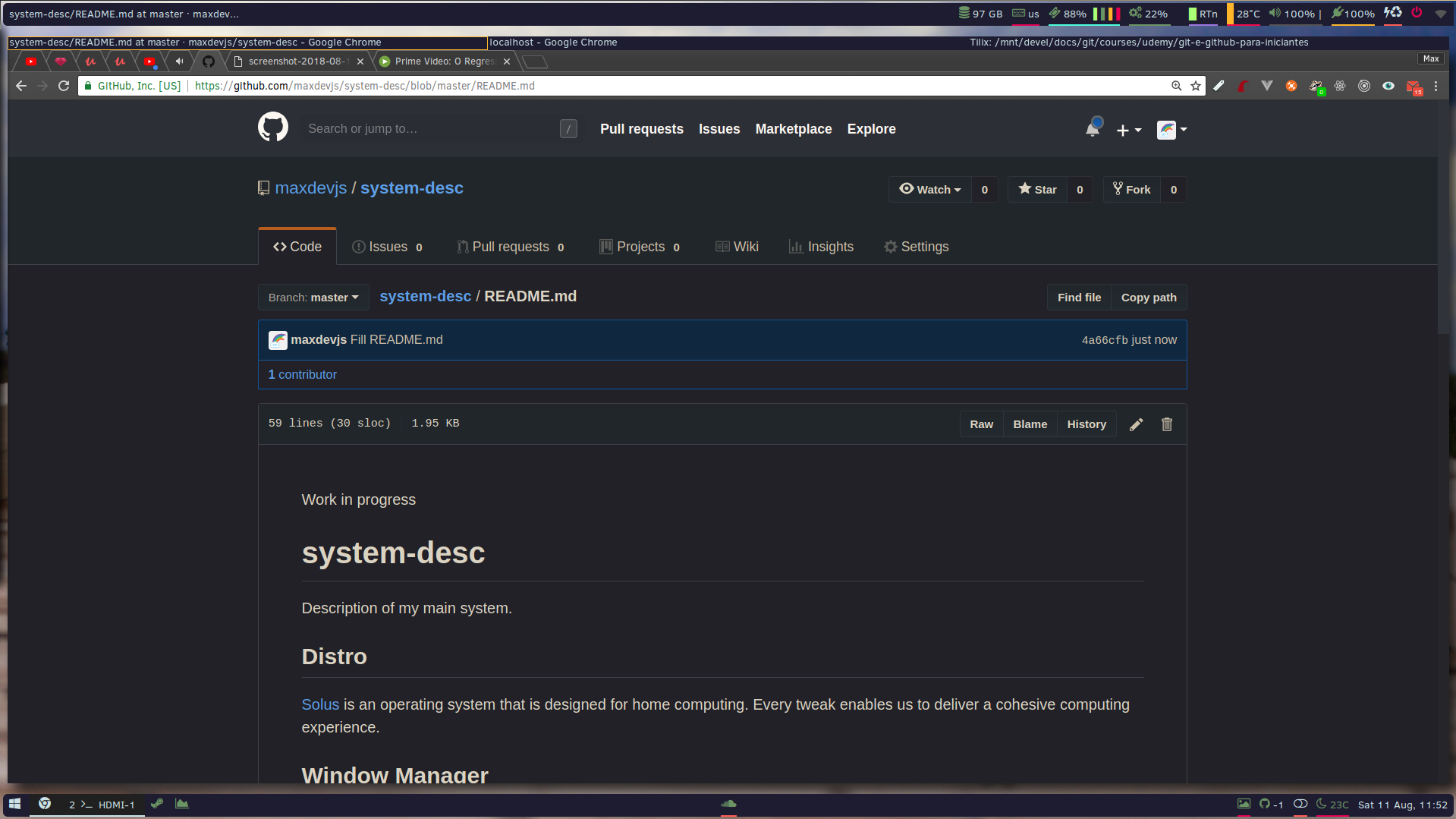Open the orange circular extension icon

pos(1291,86)
